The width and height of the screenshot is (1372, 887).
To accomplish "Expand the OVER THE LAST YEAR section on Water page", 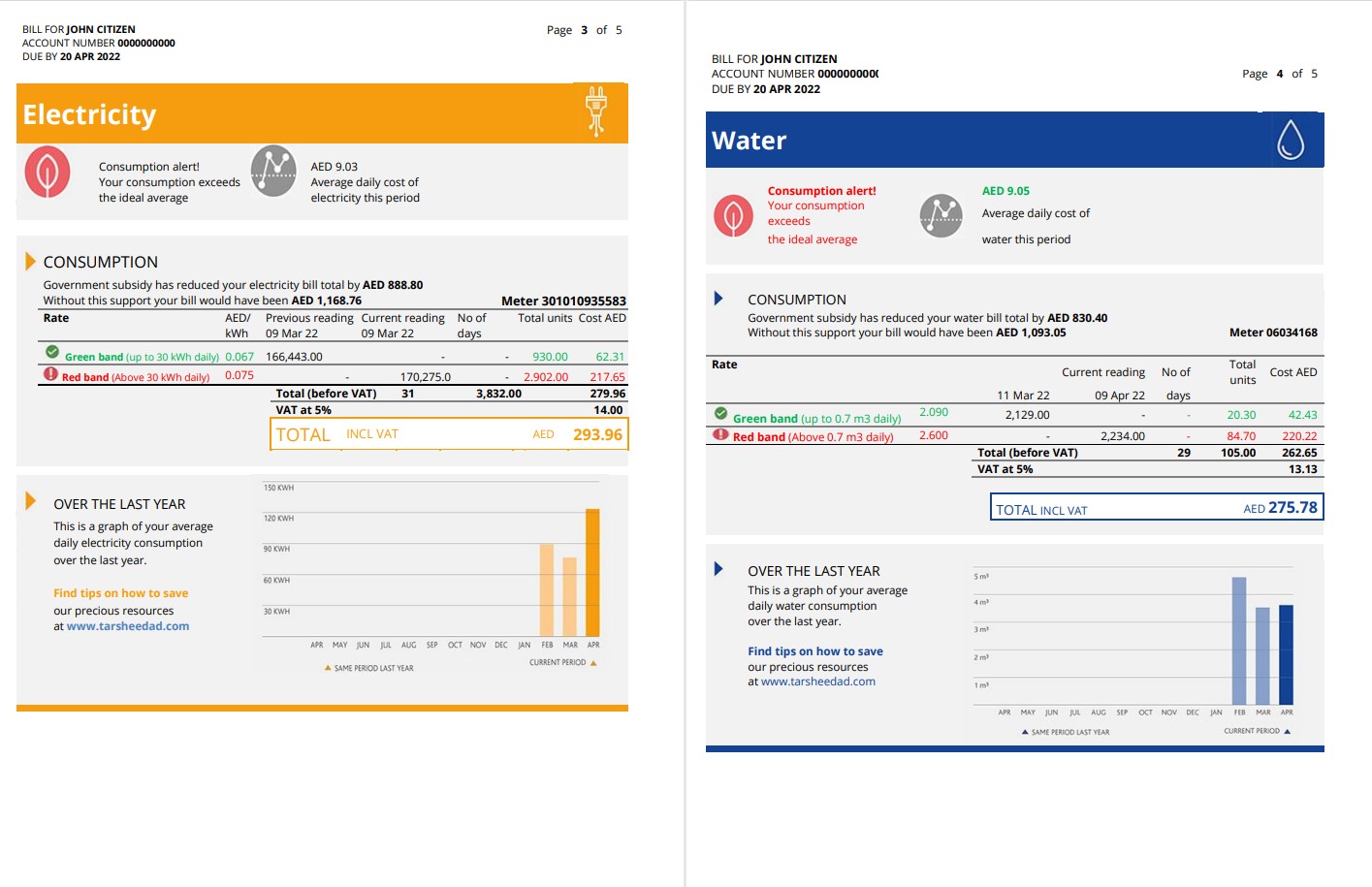I will tap(718, 569).
